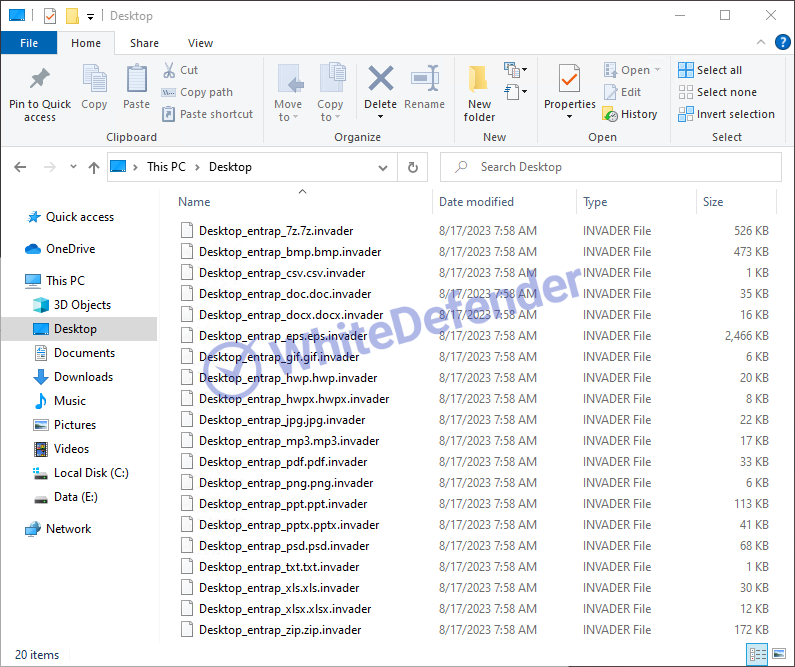Image resolution: width=795 pixels, height=667 pixels.
Task: Sort by the Type column header
Action: (x=636, y=202)
